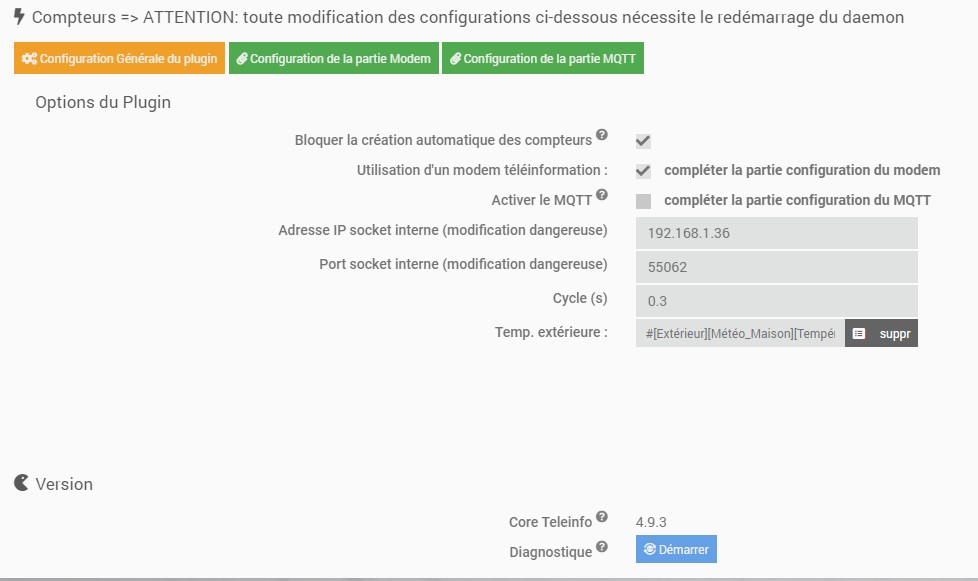Image resolution: width=978 pixels, height=581 pixels.
Task: Click the gears icon in Configuration Générale tab
Action: (x=29, y=59)
